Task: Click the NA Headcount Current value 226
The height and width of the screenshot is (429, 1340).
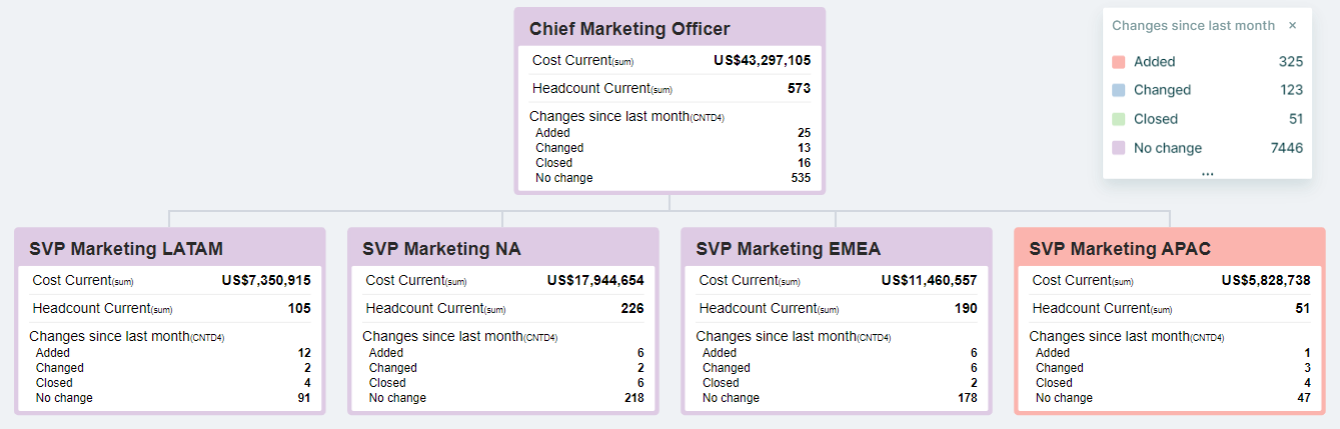Action: 632,308
